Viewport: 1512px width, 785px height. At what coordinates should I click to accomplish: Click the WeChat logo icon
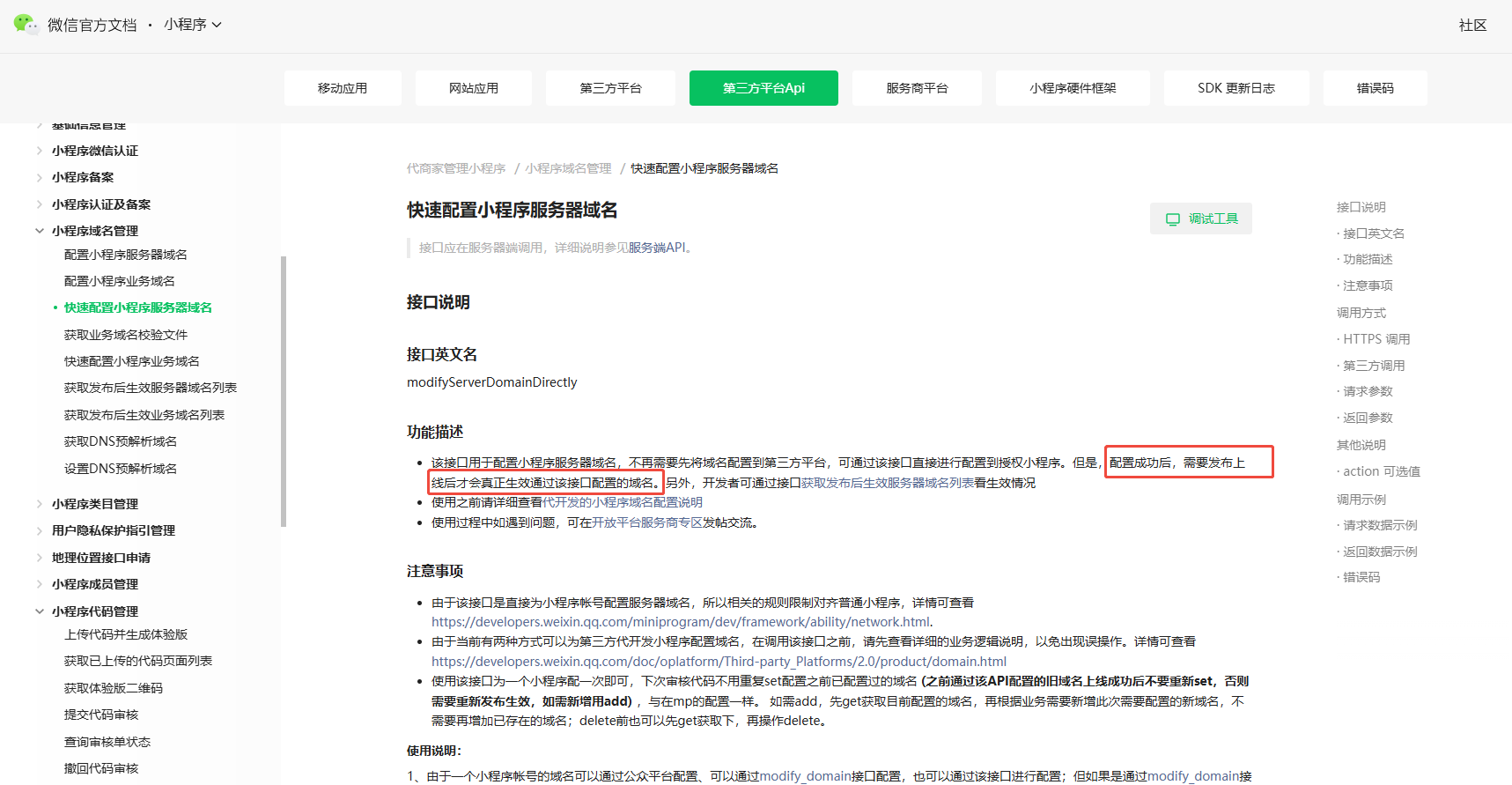(x=26, y=25)
